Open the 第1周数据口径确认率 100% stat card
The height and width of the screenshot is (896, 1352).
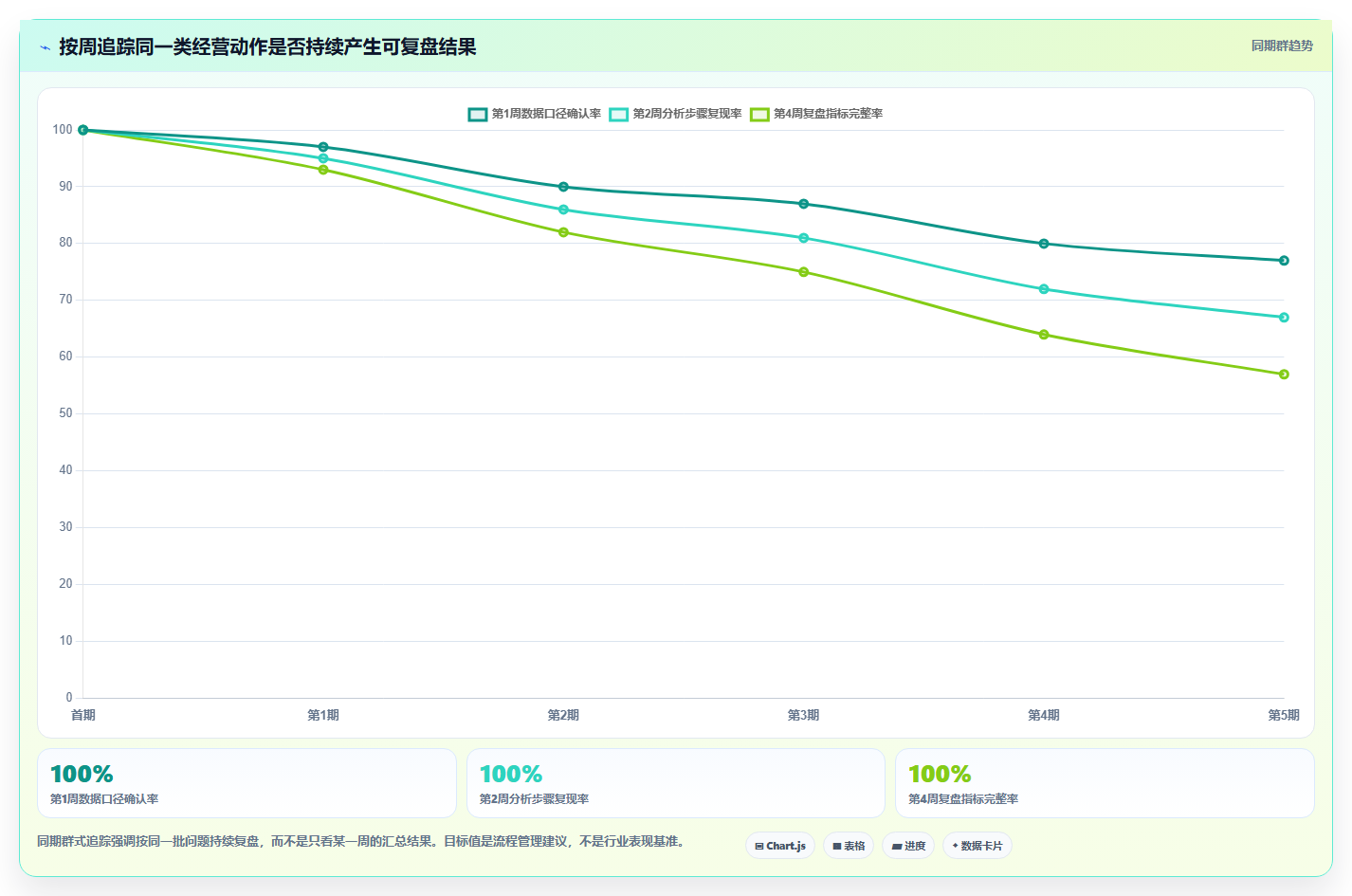click(247, 783)
